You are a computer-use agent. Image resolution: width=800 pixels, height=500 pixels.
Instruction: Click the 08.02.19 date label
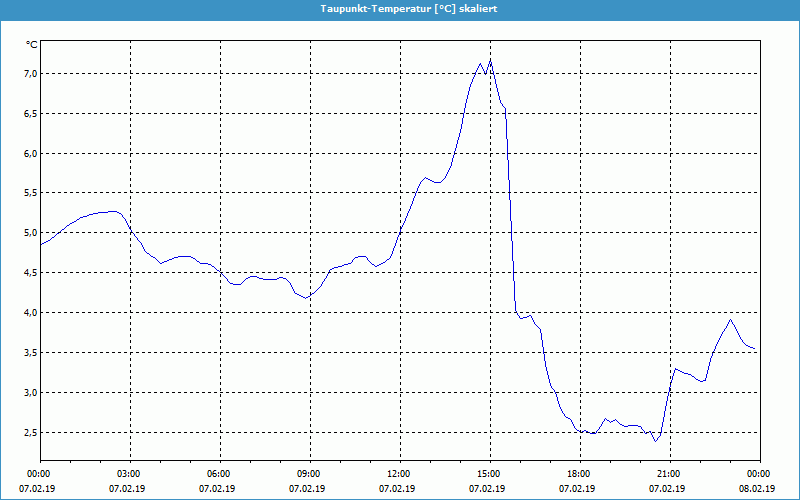[x=758, y=489]
